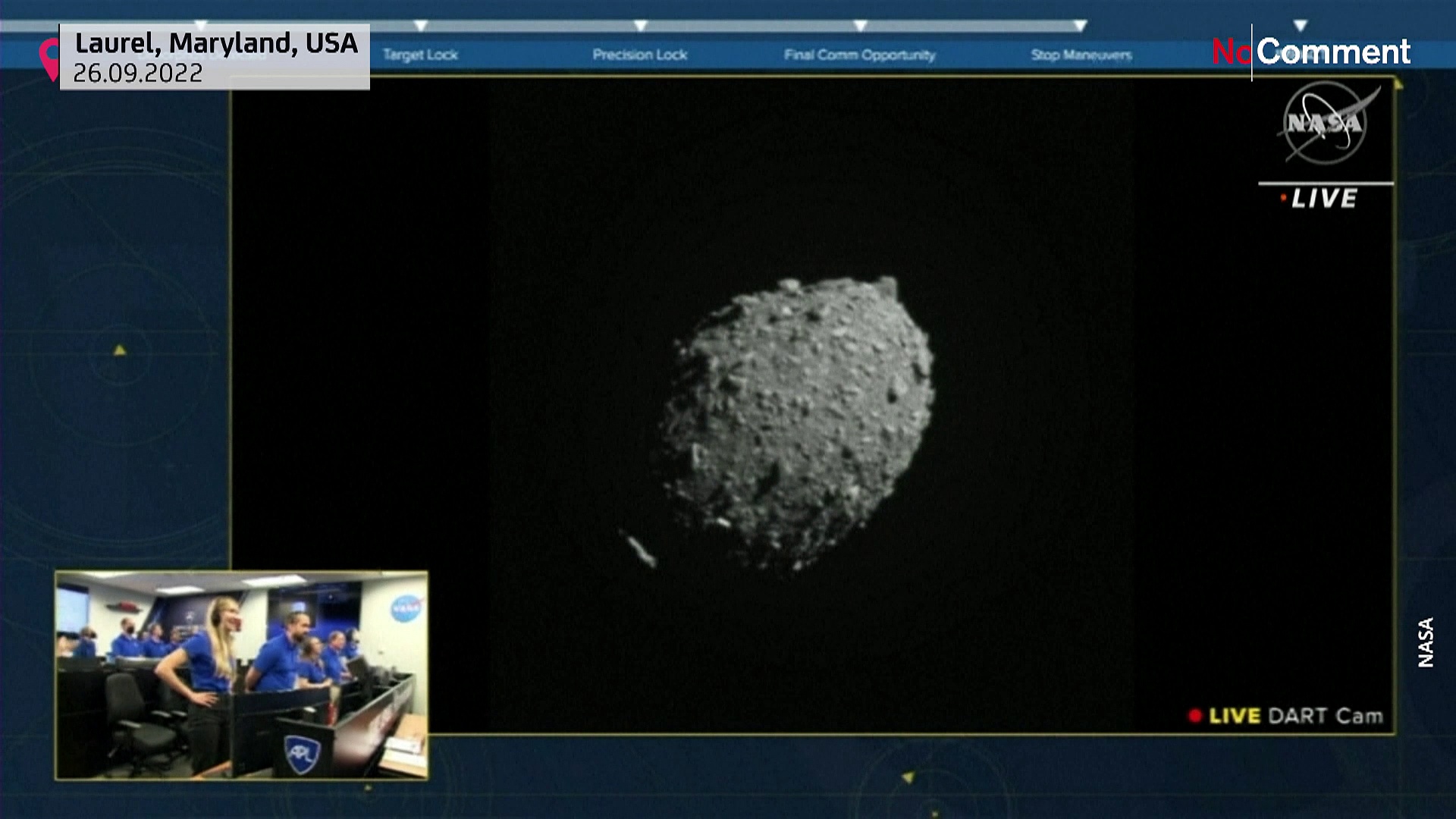Click timeline marker above Precision Lock
The width and height of the screenshot is (1456, 819).
click(641, 26)
